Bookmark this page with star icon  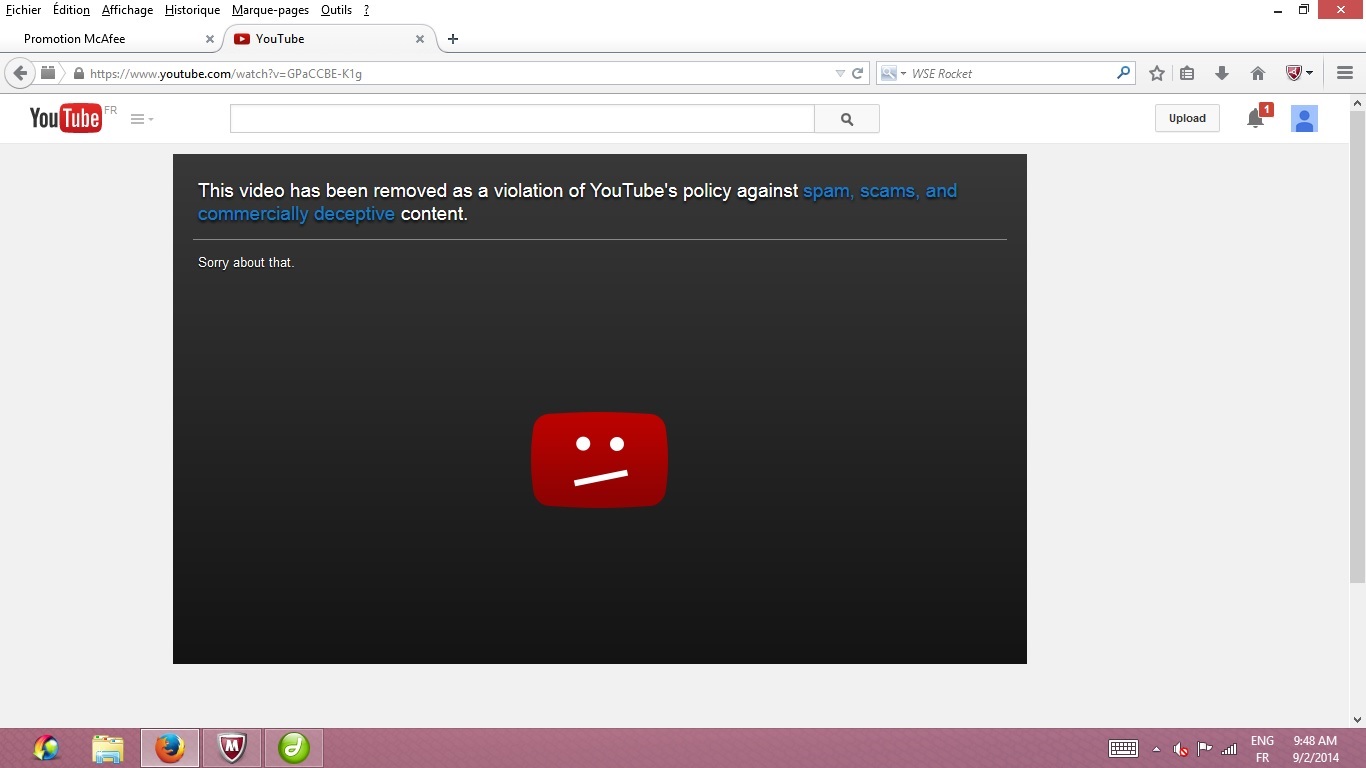coord(1157,73)
